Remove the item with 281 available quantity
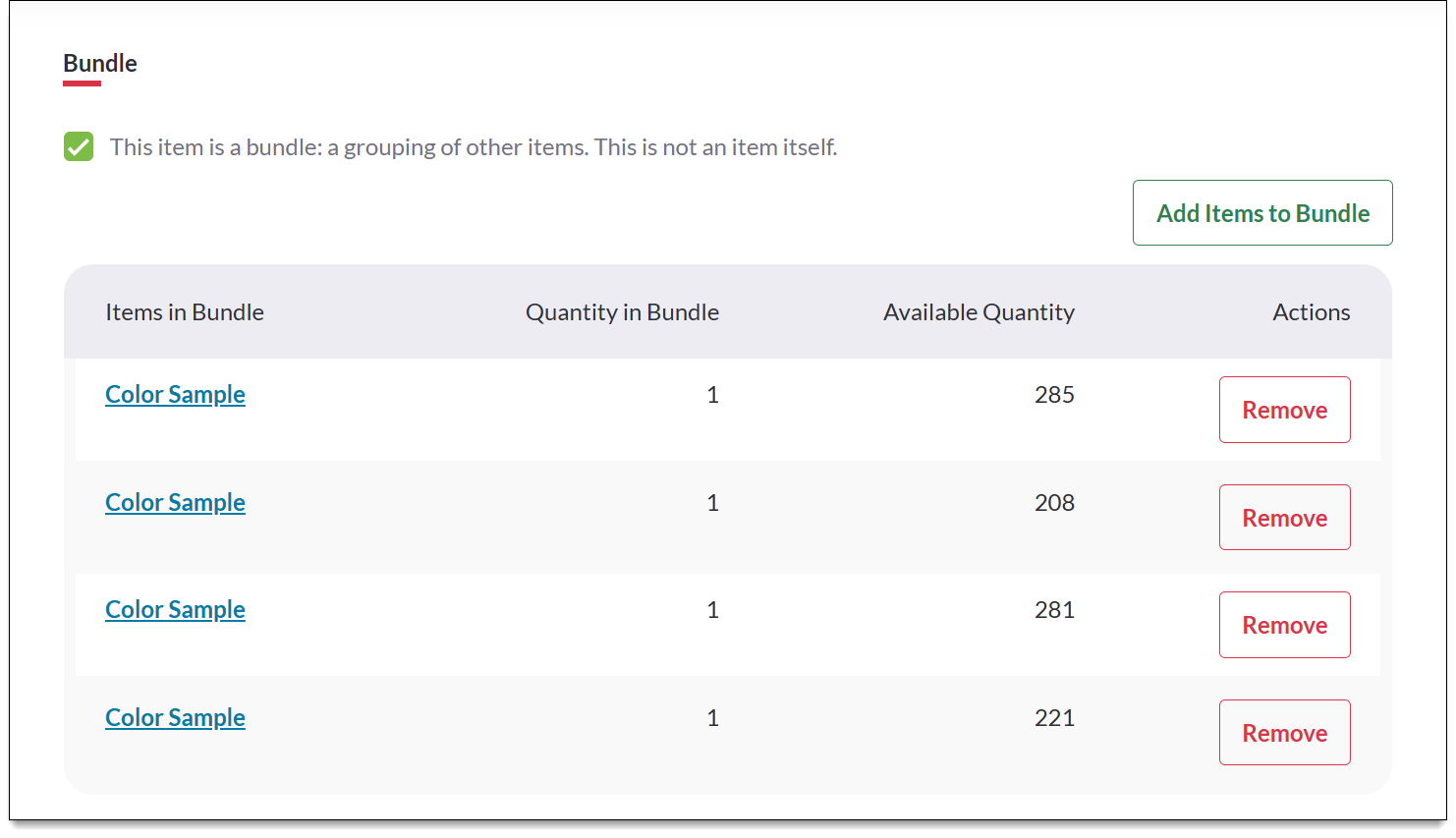The width and height of the screenshot is (1456, 838). click(1284, 624)
